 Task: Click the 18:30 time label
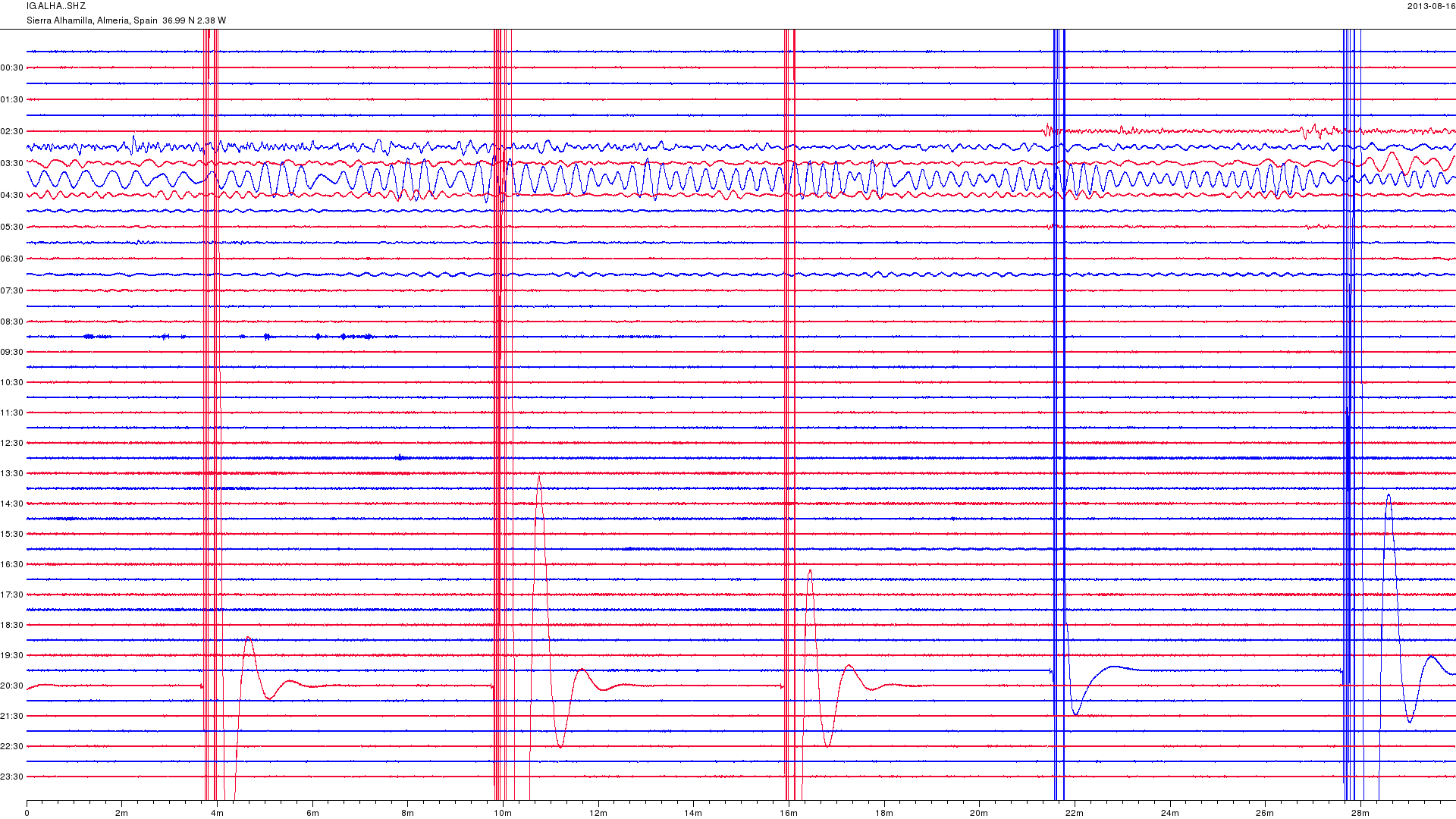(12, 625)
